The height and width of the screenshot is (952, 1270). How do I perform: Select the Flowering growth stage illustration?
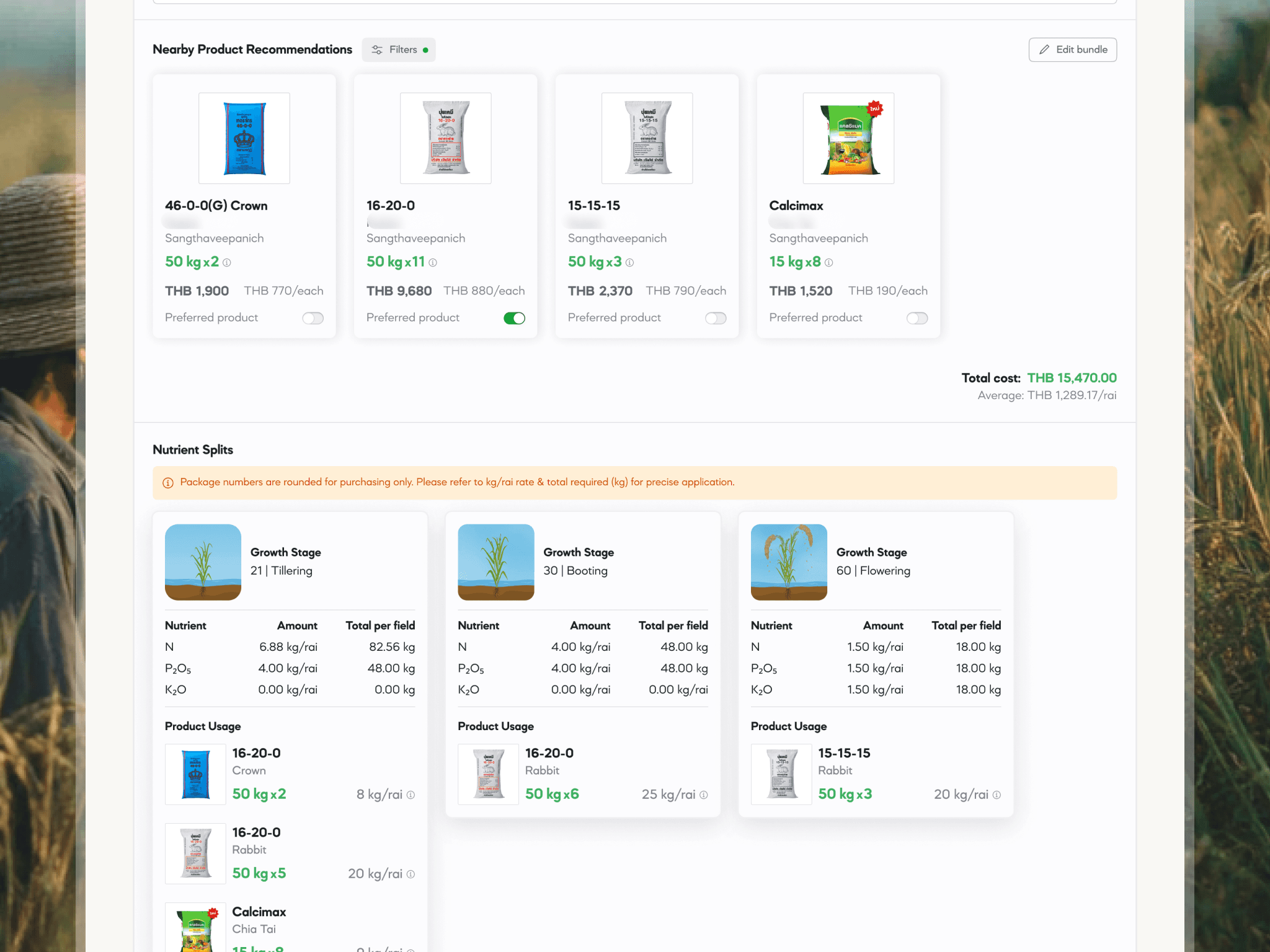click(789, 562)
